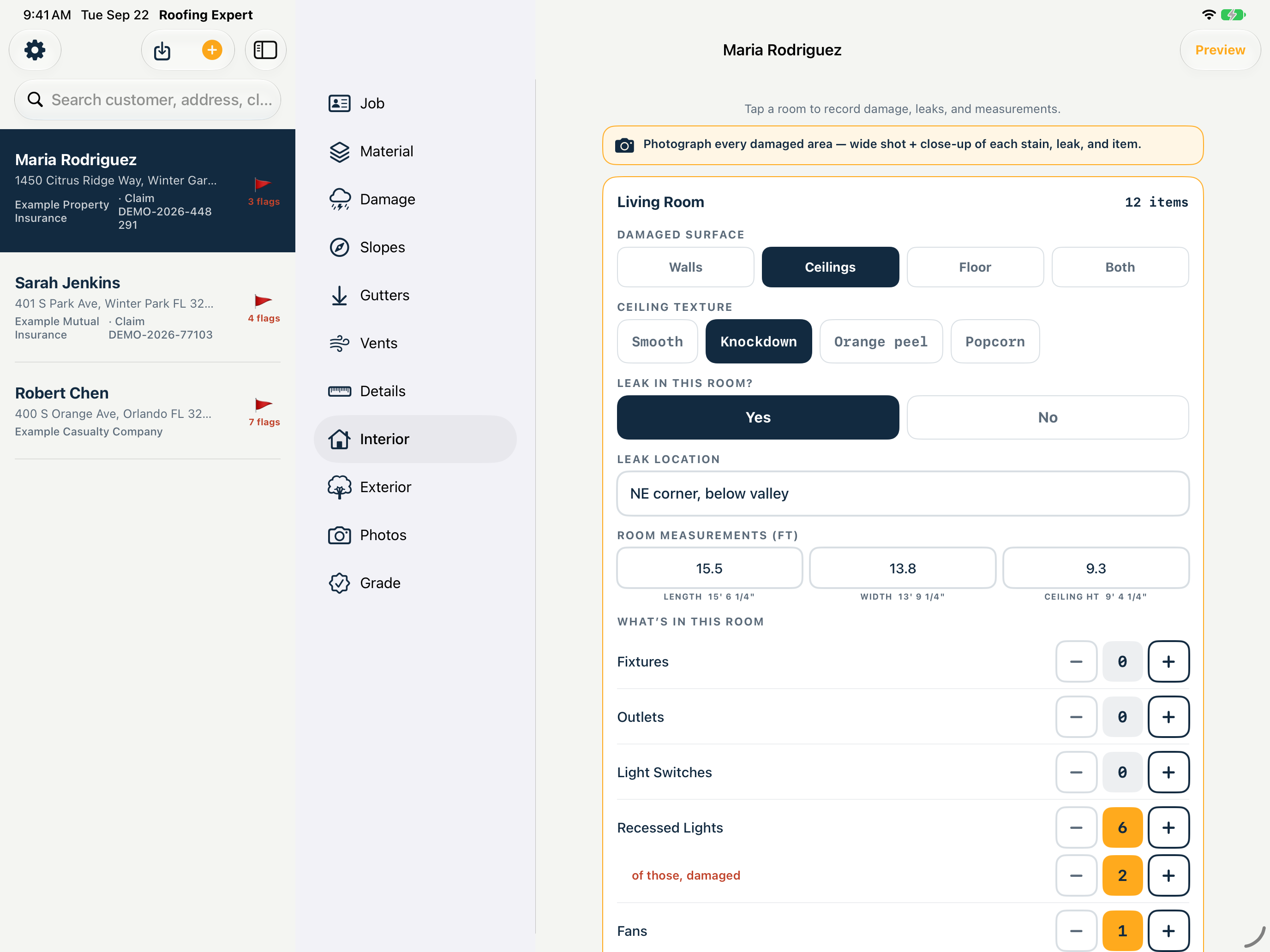Select Walls as damaged surface

685,267
